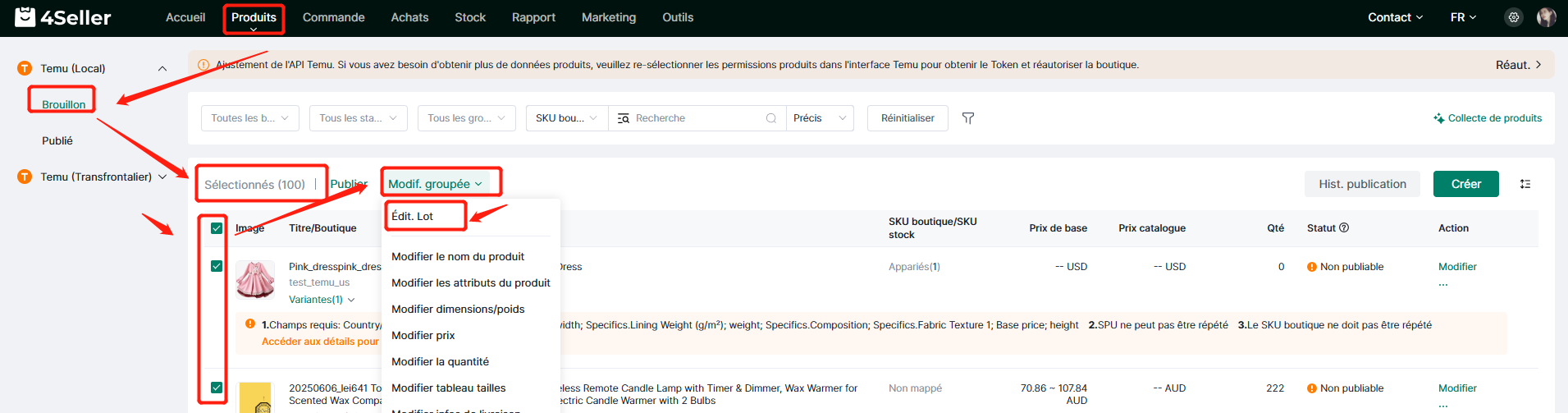Click the Collecte de produits link
This screenshot has height=413, width=1568.
click(1495, 118)
